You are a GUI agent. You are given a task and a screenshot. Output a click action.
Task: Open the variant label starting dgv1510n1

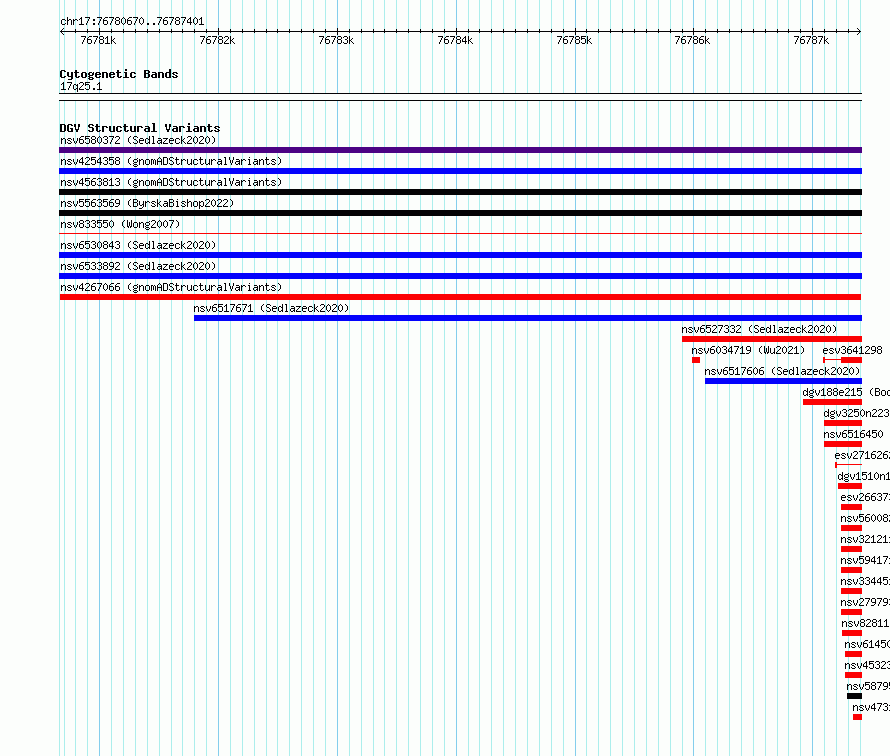863,476
